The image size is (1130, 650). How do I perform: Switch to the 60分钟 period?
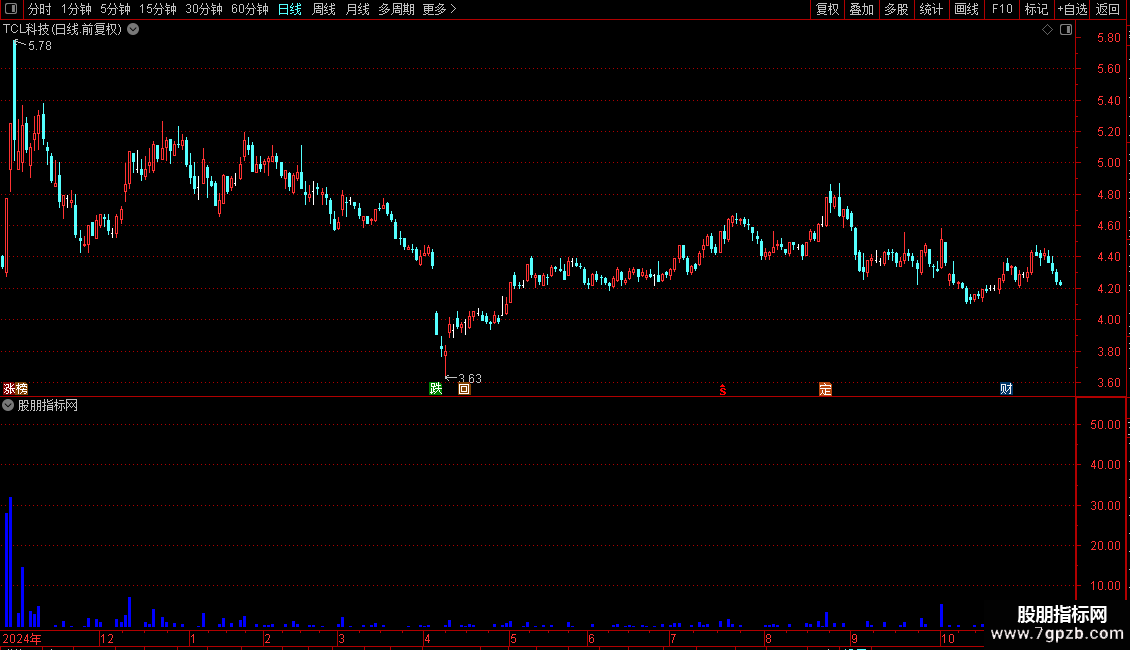coord(249,9)
